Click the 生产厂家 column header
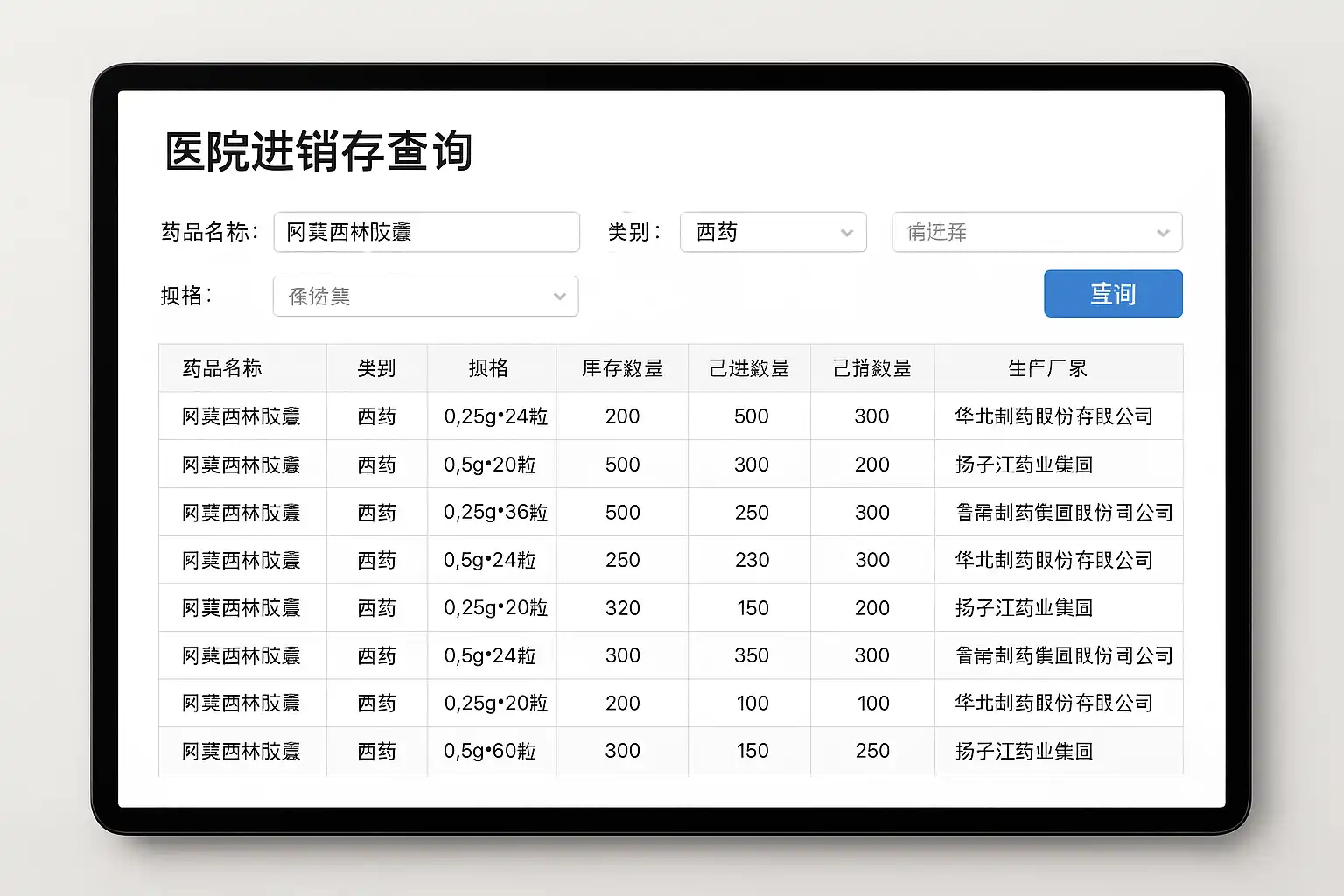 point(1047,368)
